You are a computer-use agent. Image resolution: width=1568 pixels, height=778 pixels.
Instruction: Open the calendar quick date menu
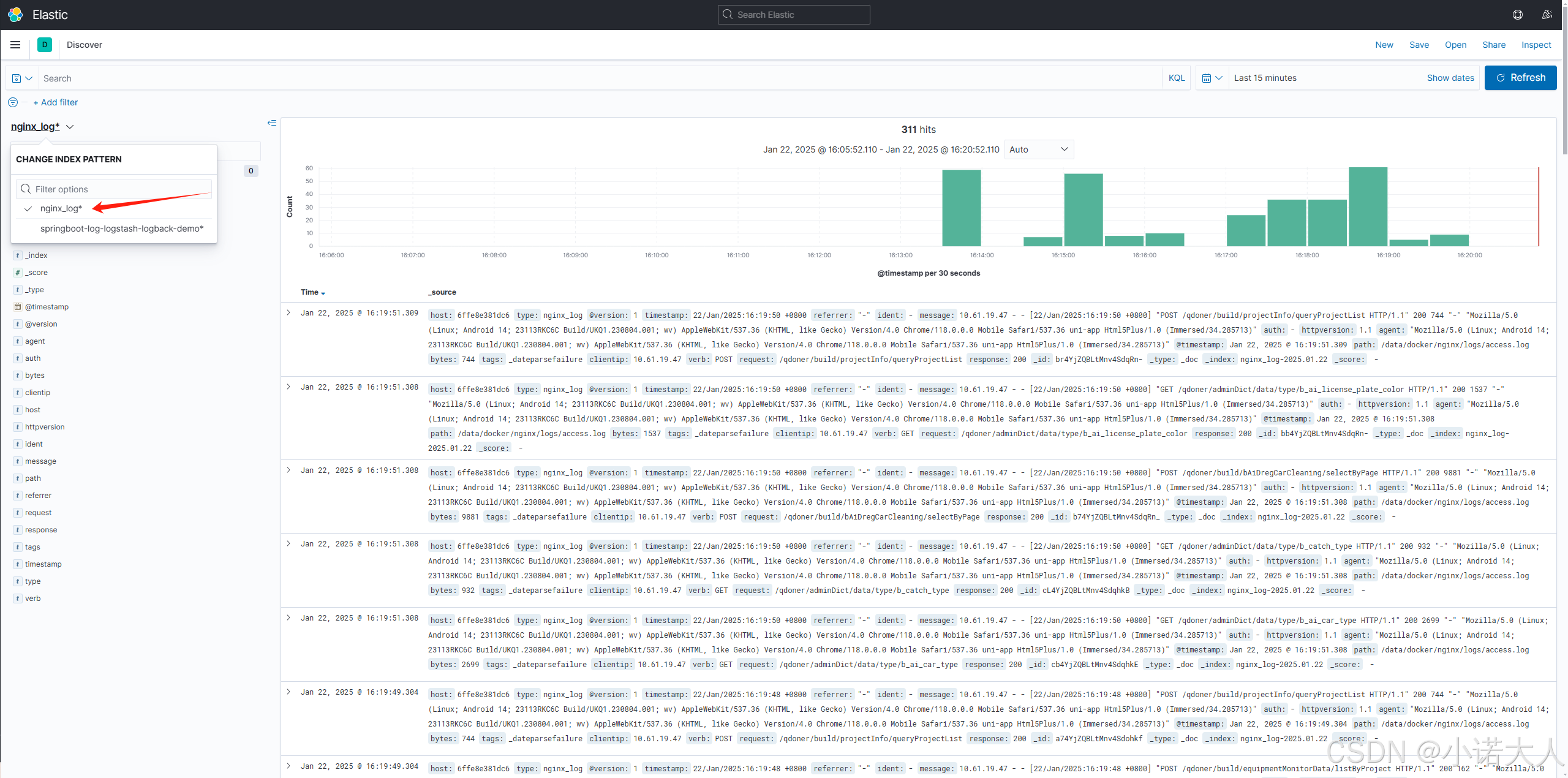[1212, 78]
